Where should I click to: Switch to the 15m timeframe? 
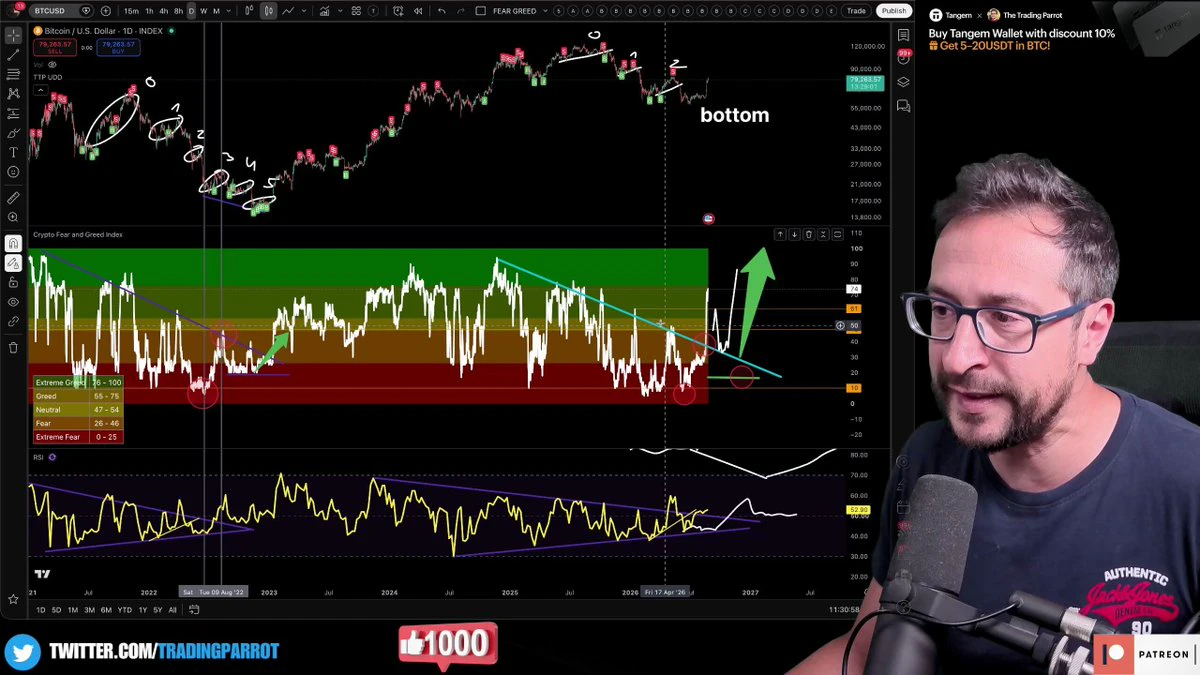(131, 11)
